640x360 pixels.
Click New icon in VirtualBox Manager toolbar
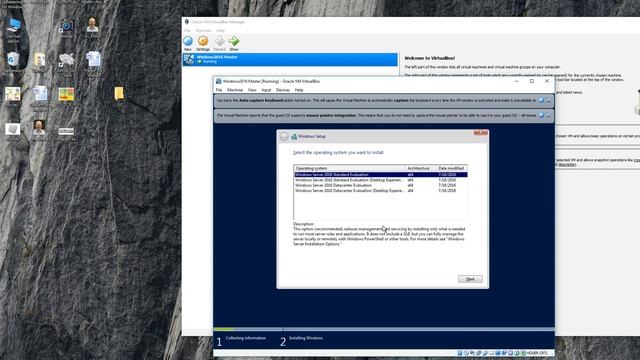click(188, 41)
